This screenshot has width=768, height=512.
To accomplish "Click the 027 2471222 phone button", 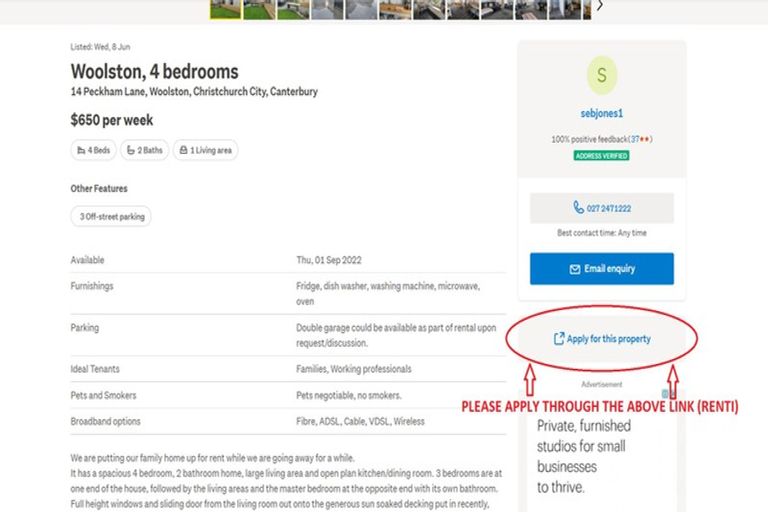I will pyautogui.click(x=601, y=208).
